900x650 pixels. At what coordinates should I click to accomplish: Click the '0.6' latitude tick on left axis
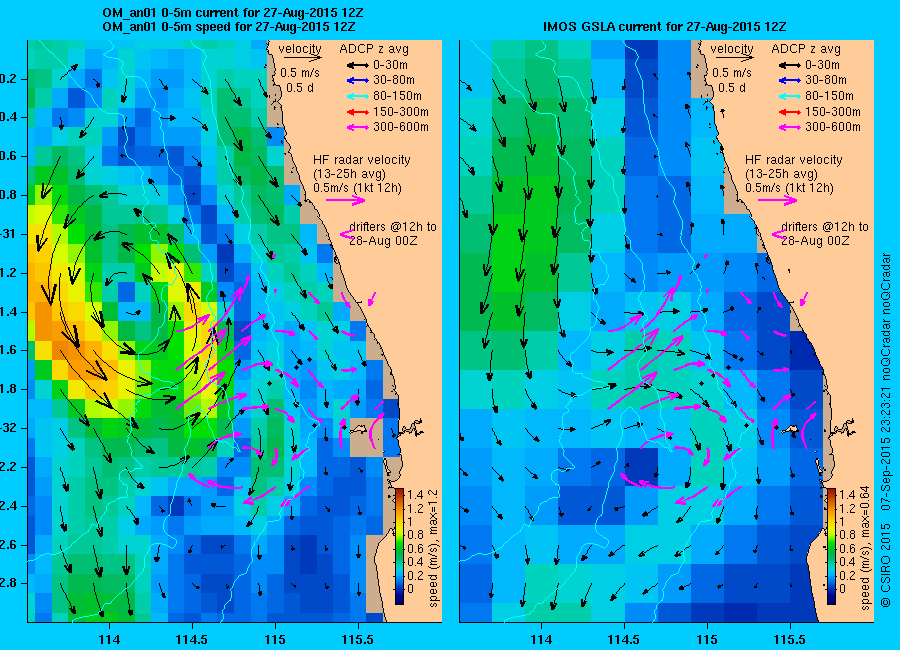tap(8, 156)
